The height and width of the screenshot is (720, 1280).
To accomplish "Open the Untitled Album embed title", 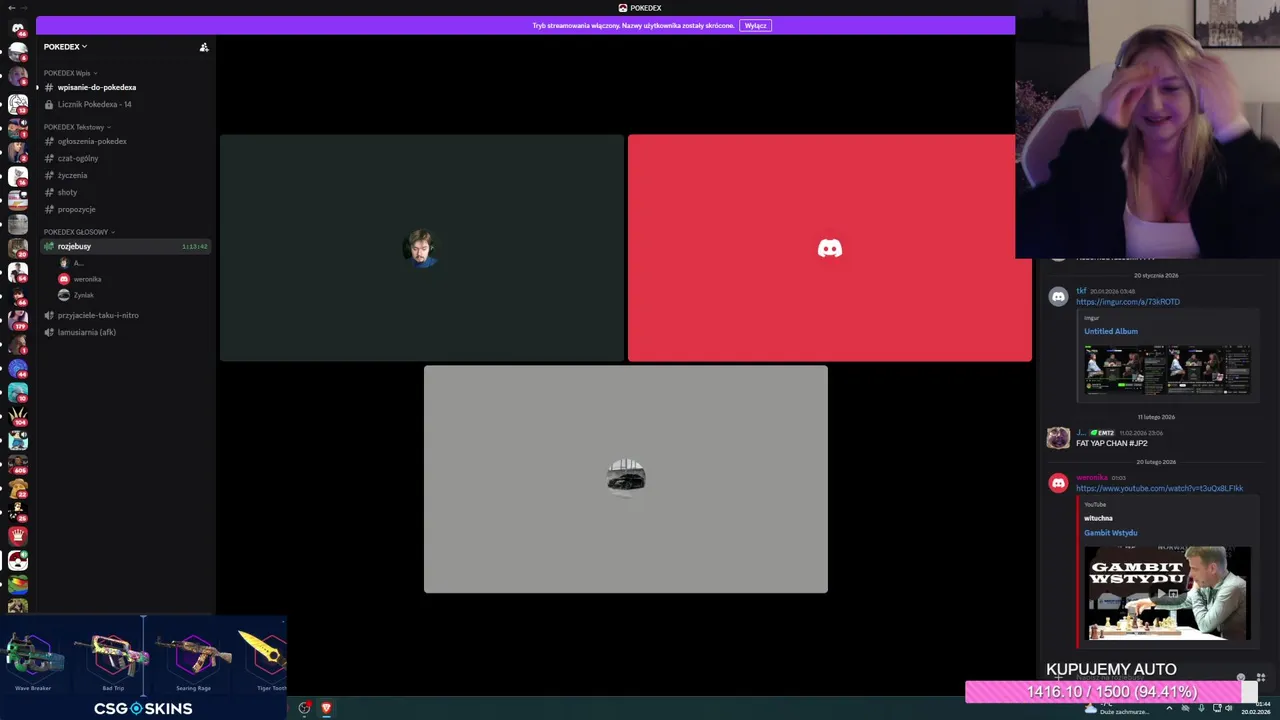I will tap(1111, 331).
